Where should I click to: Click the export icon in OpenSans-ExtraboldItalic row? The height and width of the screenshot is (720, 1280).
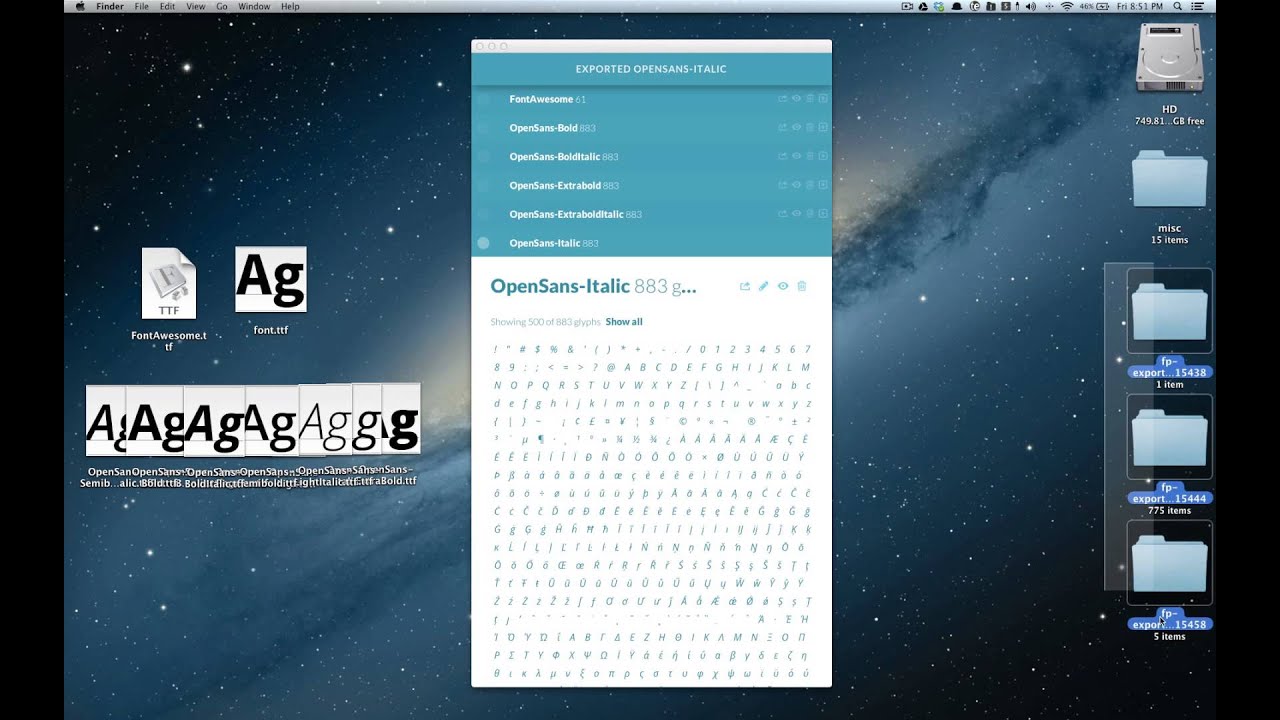(783, 214)
